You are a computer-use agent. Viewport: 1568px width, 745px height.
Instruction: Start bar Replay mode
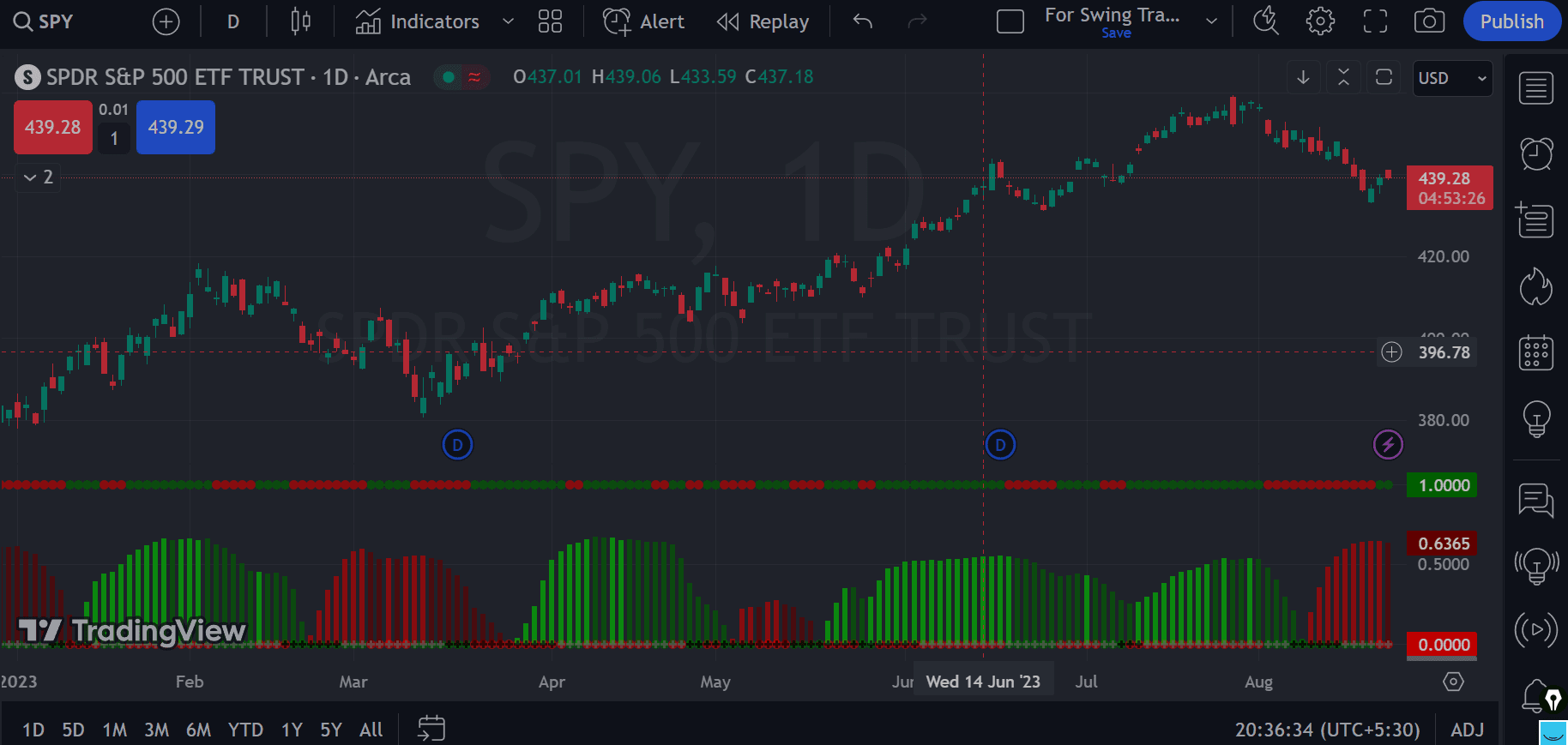tap(763, 21)
